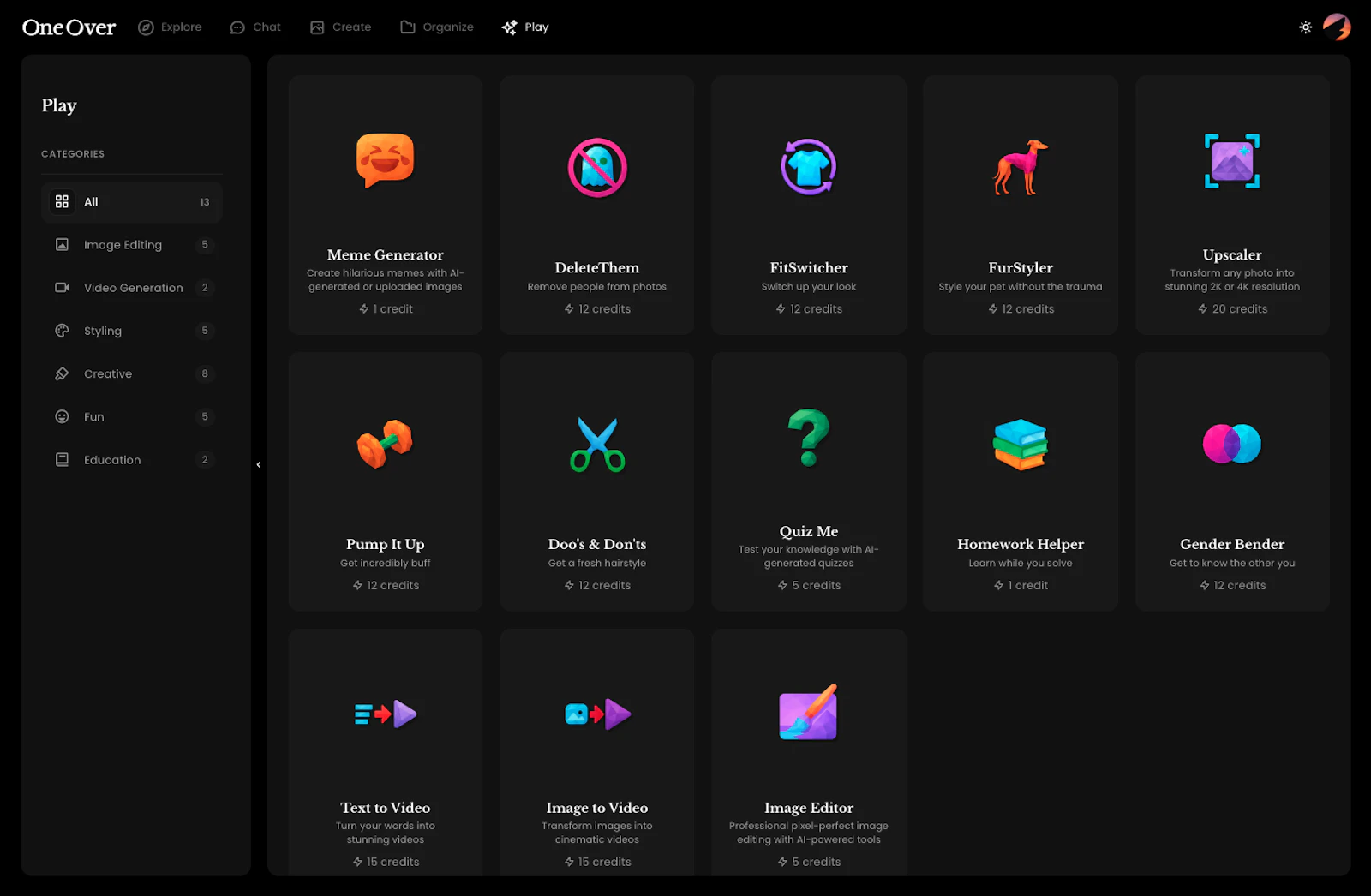Image resolution: width=1371 pixels, height=896 pixels.
Task: Filter by Video Generation category
Action: pos(132,288)
